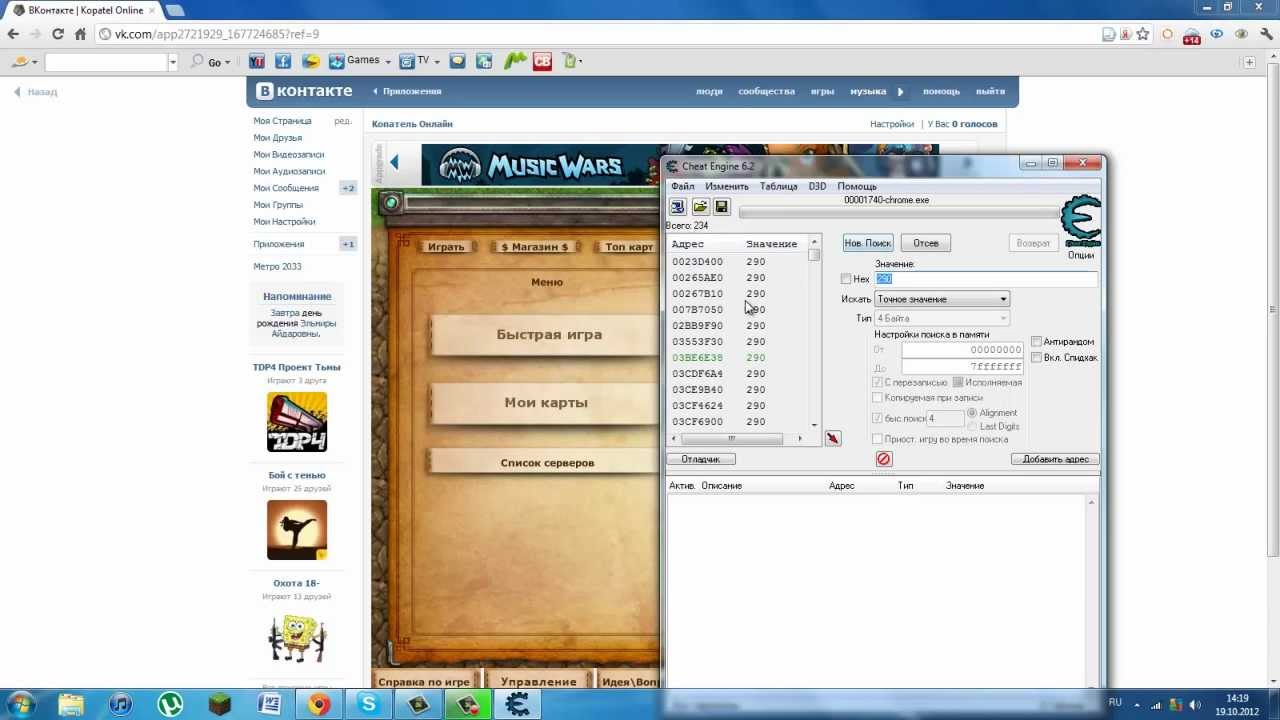Click the red clear address list icon

pos(883,459)
